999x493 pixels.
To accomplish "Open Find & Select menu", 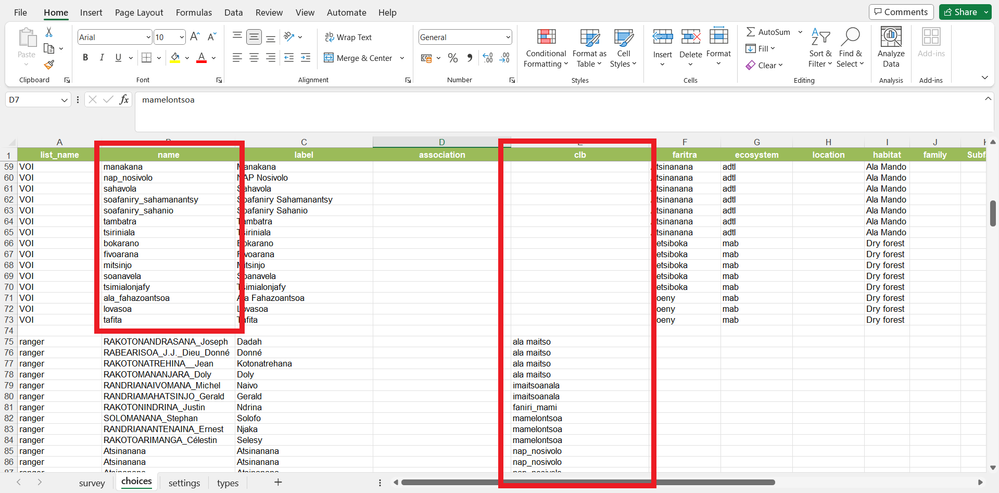I will (x=851, y=48).
